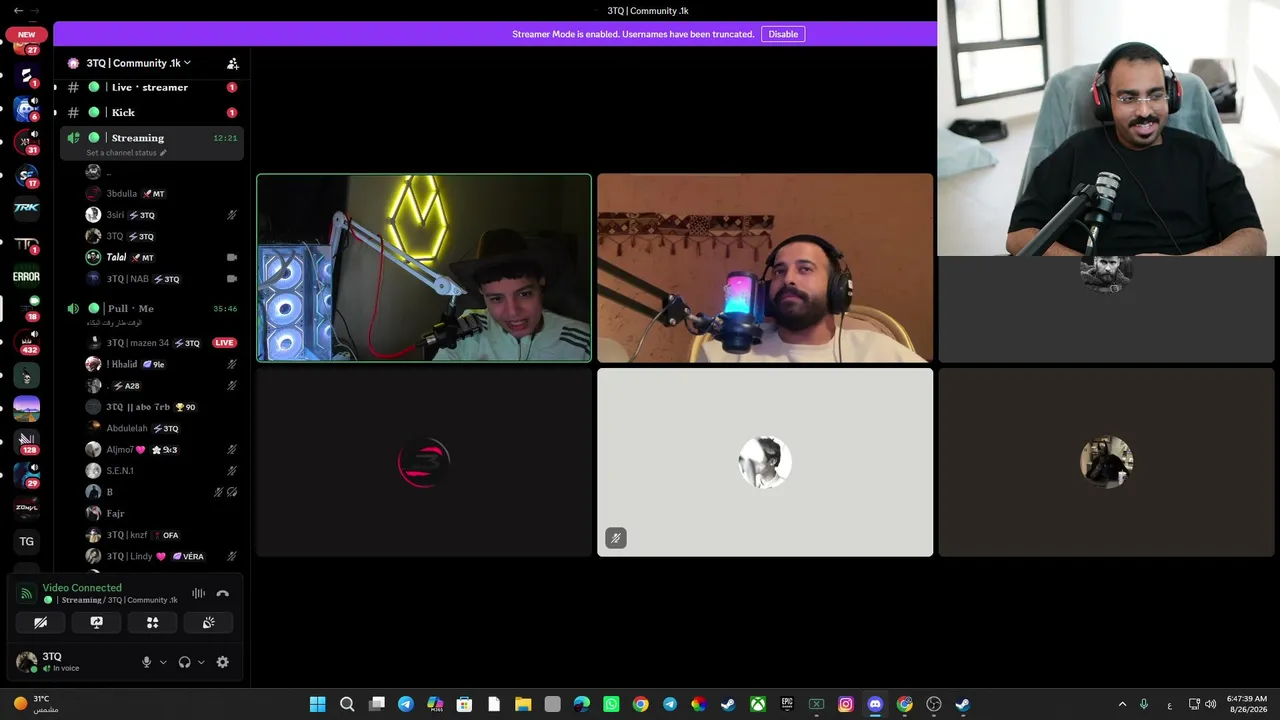Disable Streamer Mode from the banner

[783, 34]
